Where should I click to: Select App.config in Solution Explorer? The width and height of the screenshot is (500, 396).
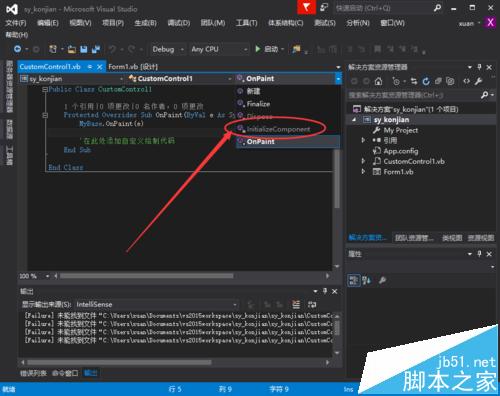tap(401, 151)
